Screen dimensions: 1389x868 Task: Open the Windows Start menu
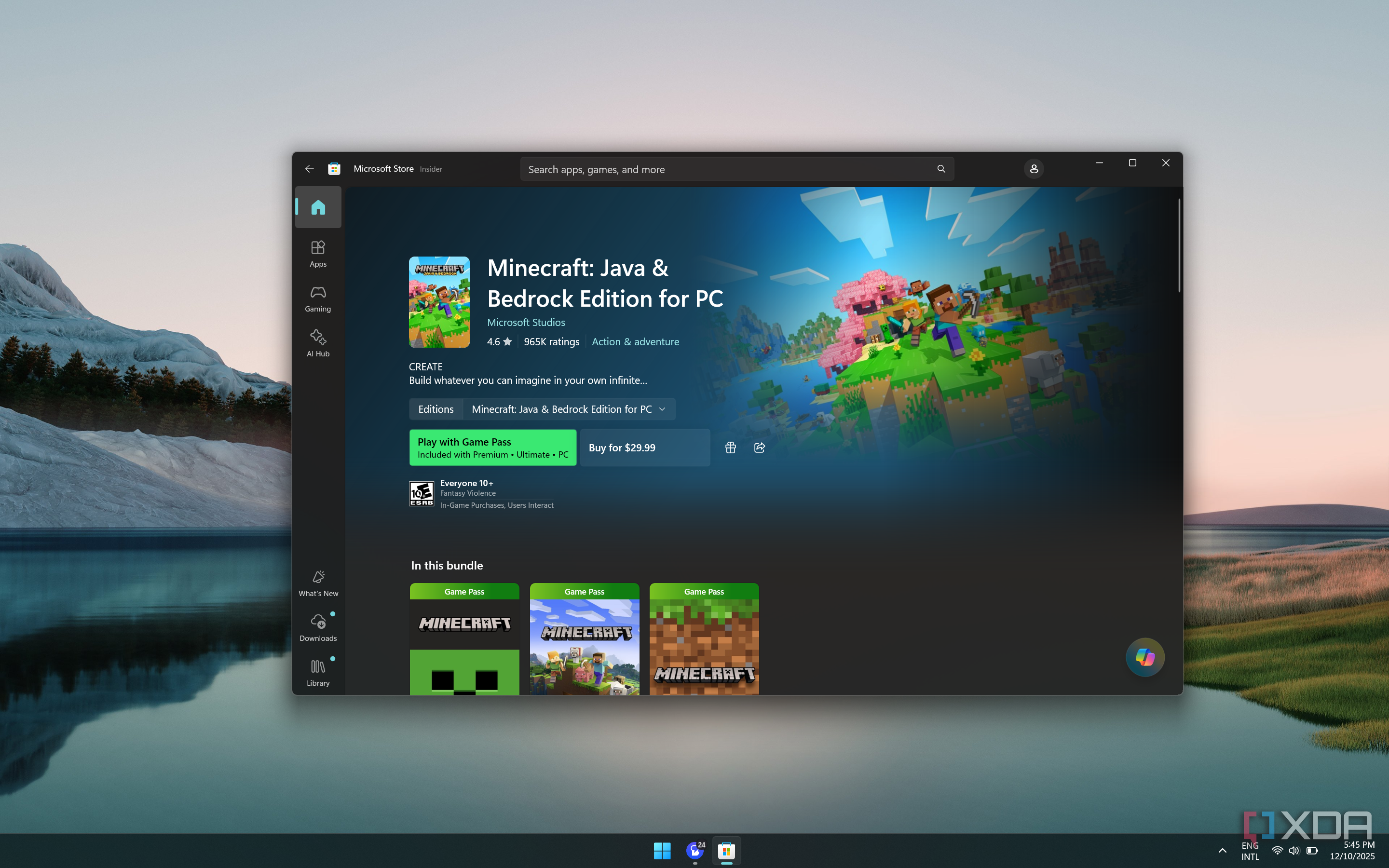point(662,851)
